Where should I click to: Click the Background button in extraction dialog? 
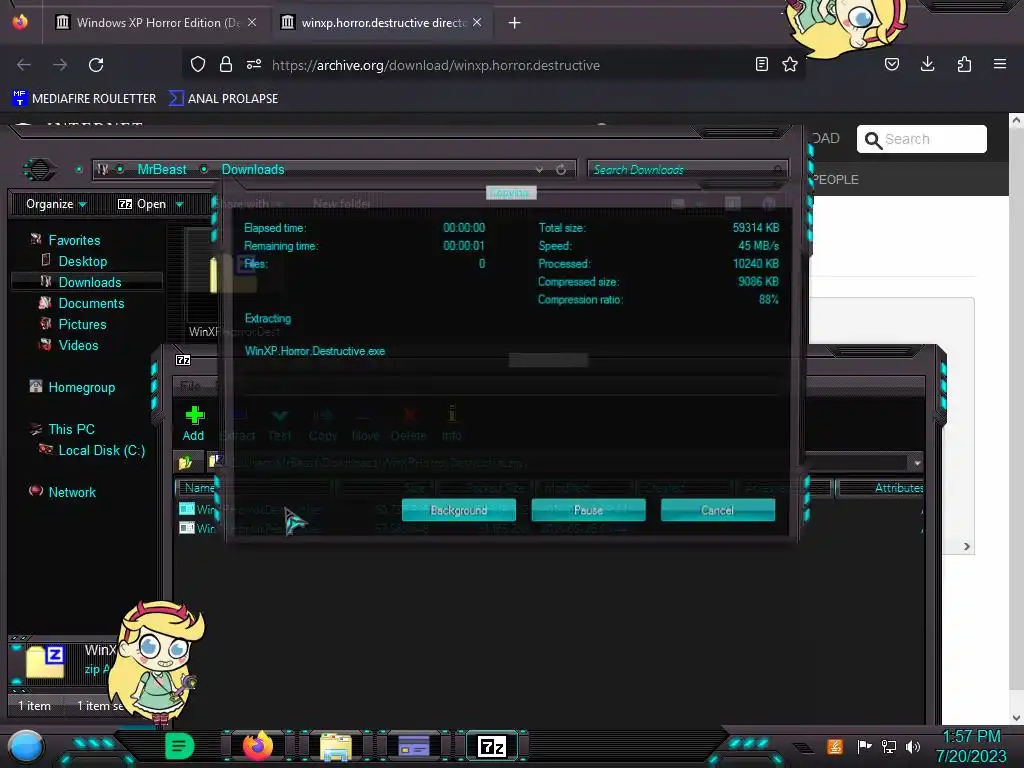click(458, 511)
